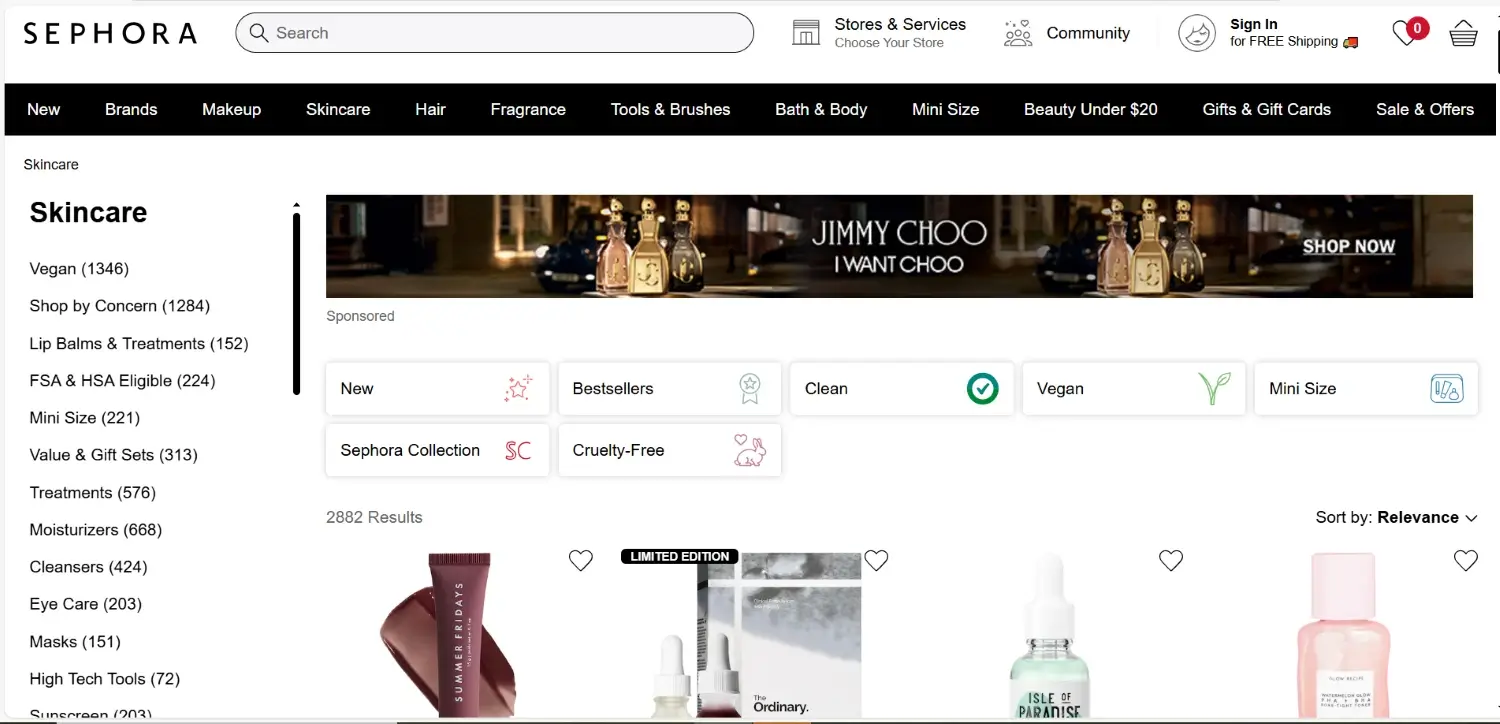The height and width of the screenshot is (724, 1500).
Task: Click the SC icon on Sephora Collection
Action: pos(518,450)
